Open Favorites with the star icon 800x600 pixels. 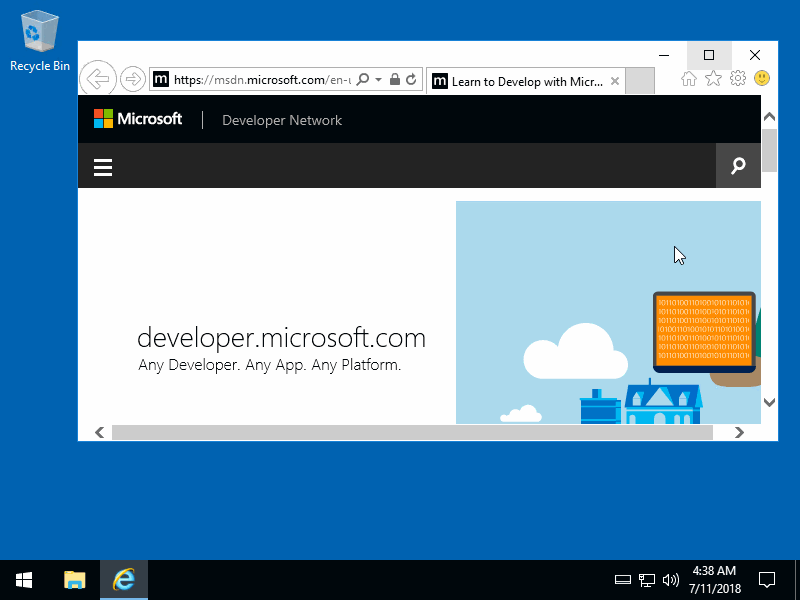point(713,79)
